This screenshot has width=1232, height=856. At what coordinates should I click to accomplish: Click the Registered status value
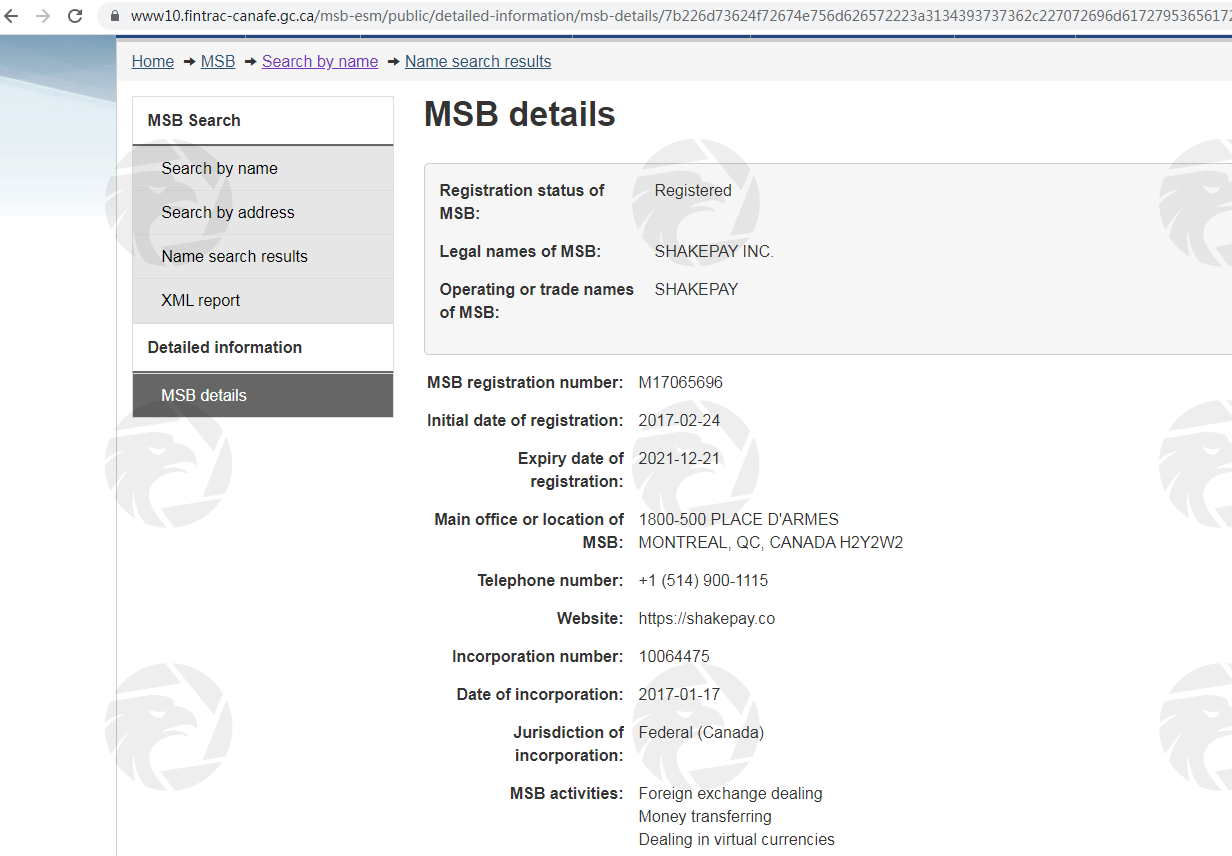point(693,190)
